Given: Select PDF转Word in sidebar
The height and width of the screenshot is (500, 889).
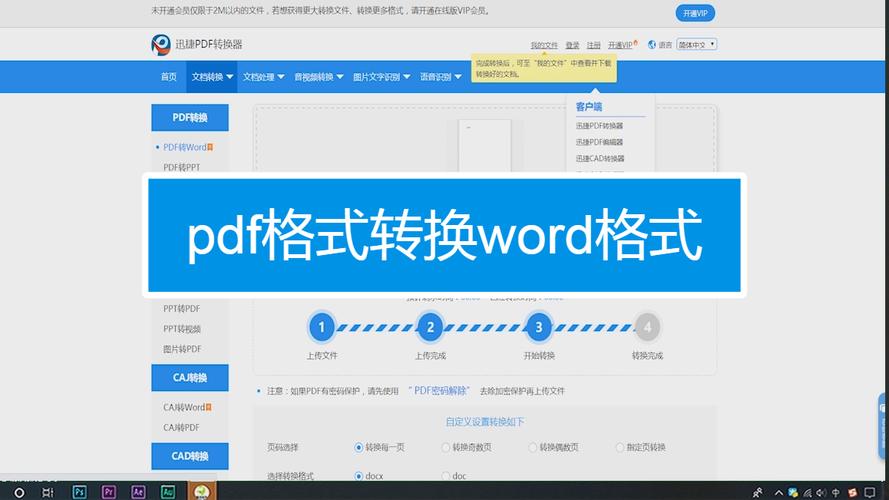Looking at the screenshot, I should (x=187, y=147).
